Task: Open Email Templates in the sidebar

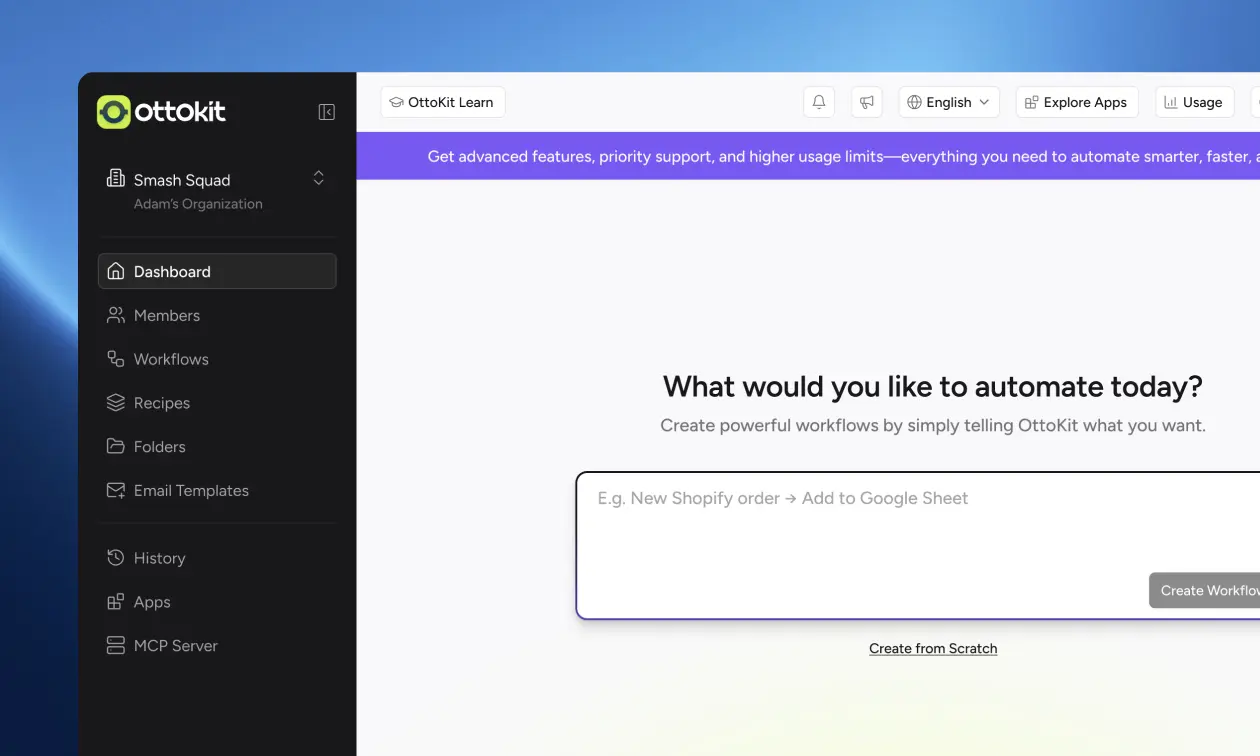Action: (x=217, y=491)
